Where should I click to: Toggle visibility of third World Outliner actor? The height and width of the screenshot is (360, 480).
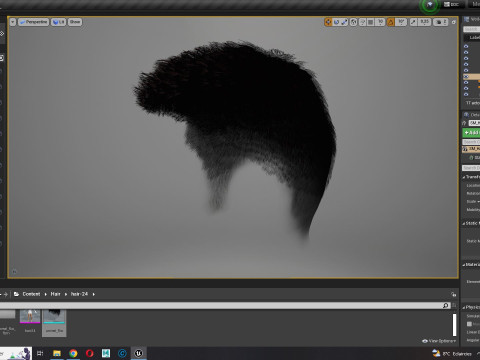(x=466, y=58)
